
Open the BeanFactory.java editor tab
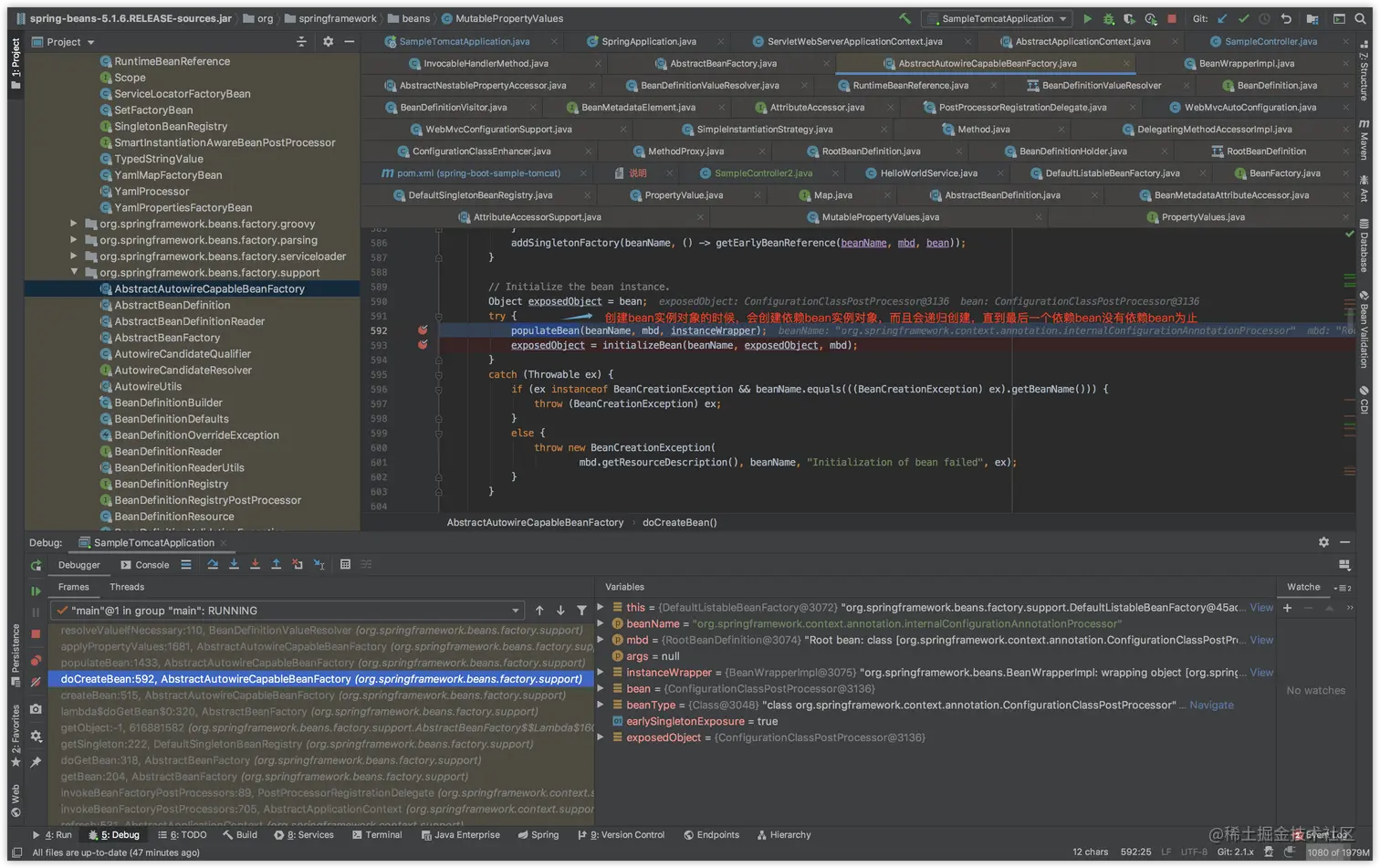click(x=1283, y=173)
